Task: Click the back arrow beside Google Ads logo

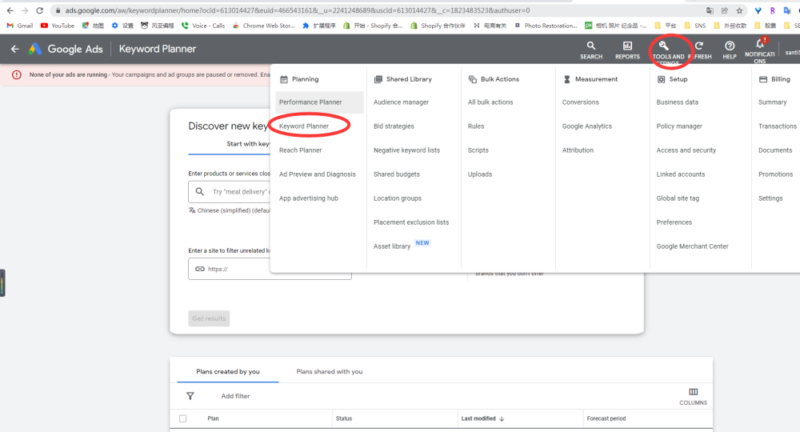Action: (14, 49)
